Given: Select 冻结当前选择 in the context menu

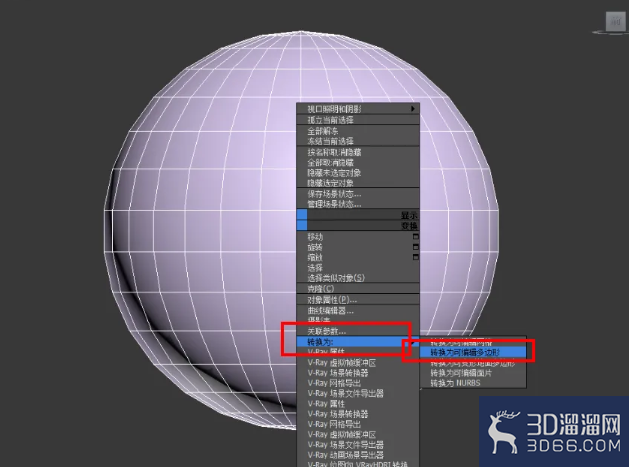Looking at the screenshot, I should click(358, 141).
